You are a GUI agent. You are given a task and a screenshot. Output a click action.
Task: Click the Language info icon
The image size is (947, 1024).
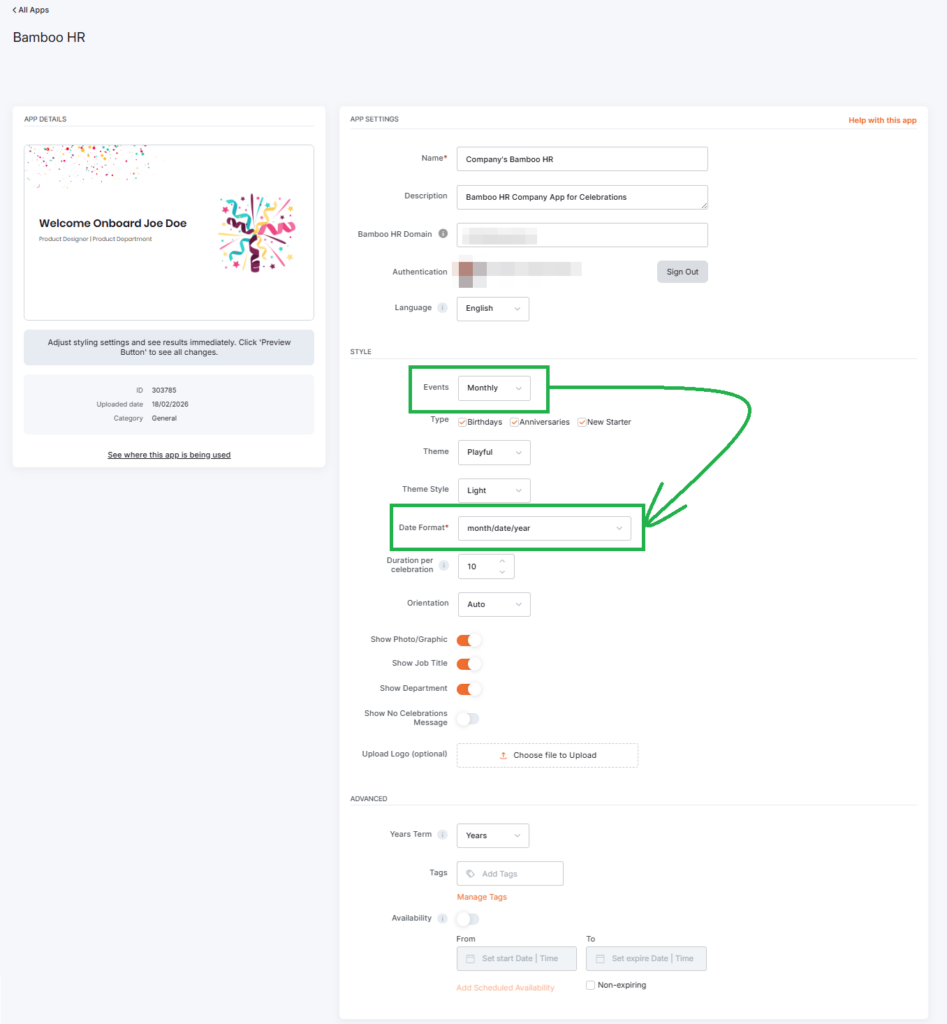pyautogui.click(x=444, y=306)
